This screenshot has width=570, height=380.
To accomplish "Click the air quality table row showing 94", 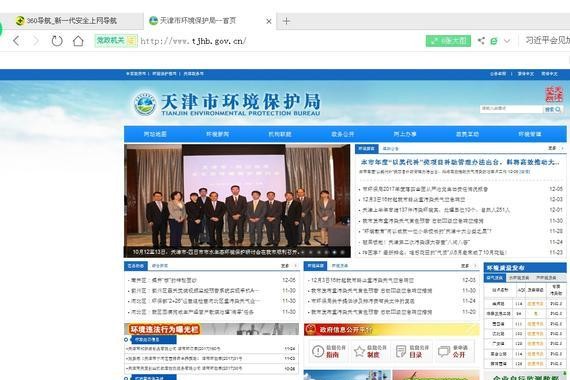I will 525,313.
